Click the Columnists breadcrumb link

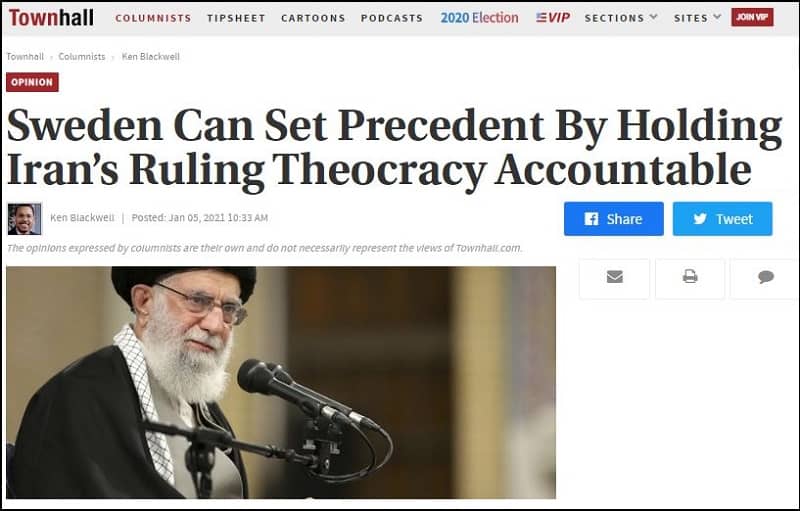(x=82, y=57)
